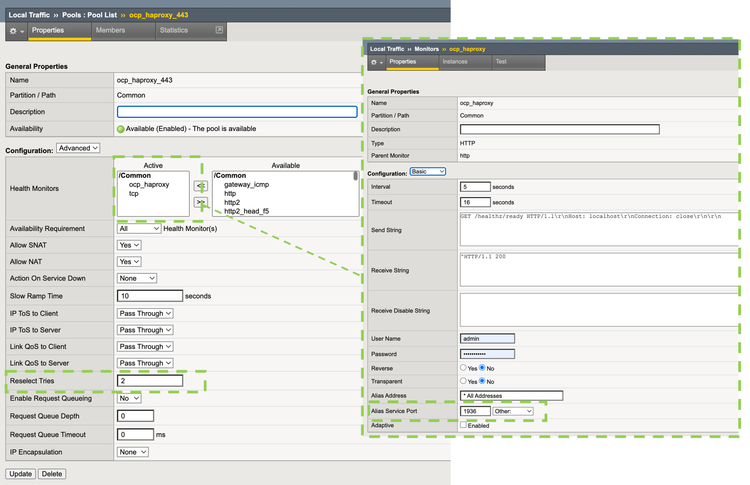750x485 pixels.
Task: Click the Update button
Action: (x=20, y=473)
